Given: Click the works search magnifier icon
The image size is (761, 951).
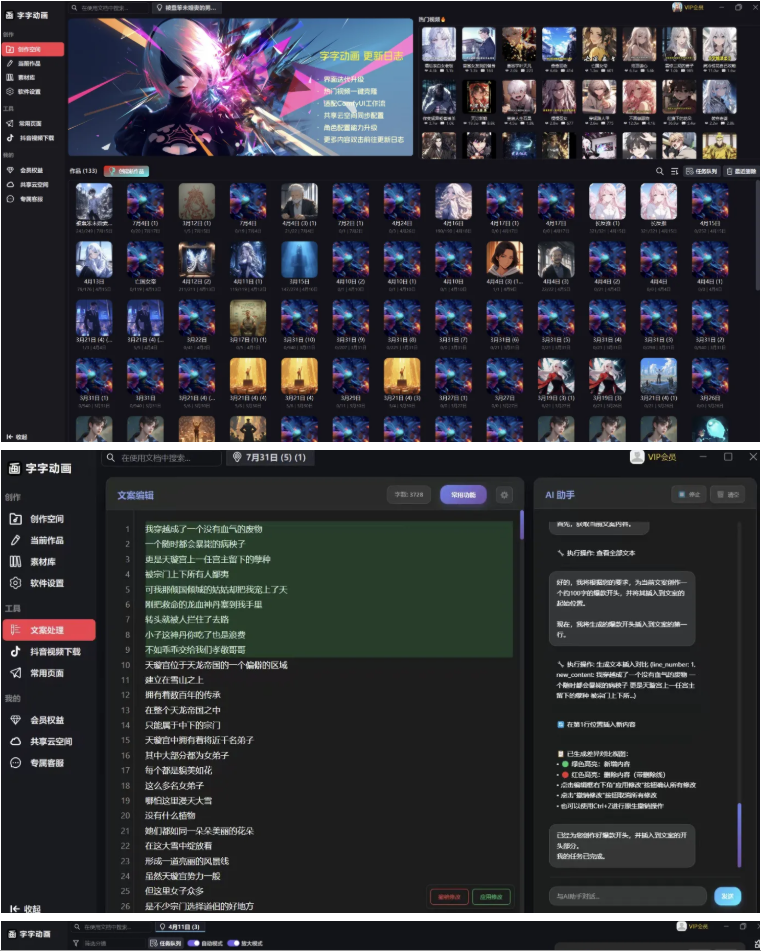Looking at the screenshot, I should point(659,172).
